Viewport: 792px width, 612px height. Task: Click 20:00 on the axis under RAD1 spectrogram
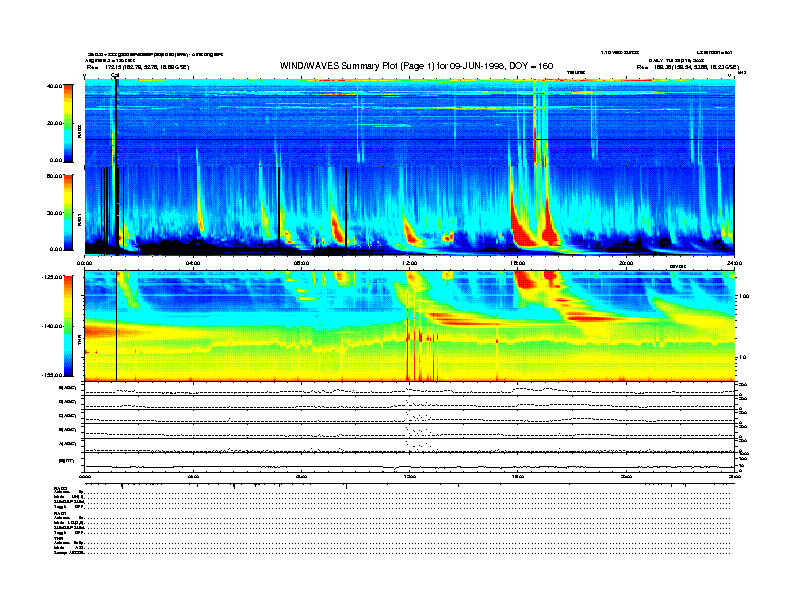pyautogui.click(x=626, y=263)
